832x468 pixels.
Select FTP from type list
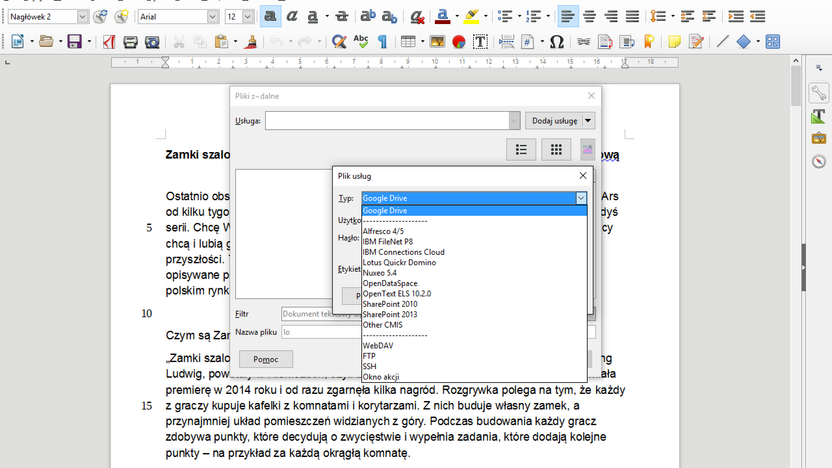474,356
